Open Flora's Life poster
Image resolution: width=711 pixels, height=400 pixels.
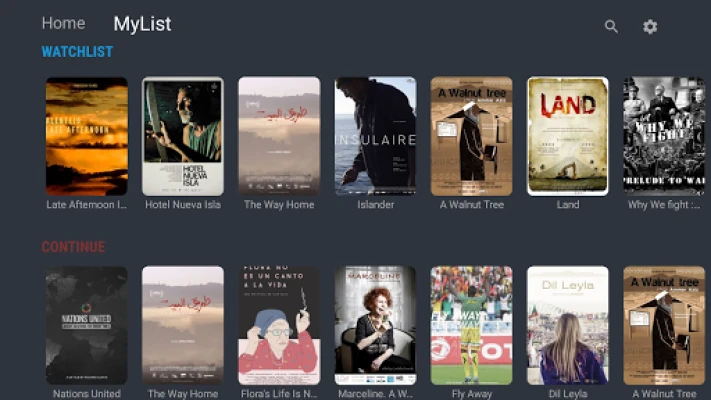279,326
